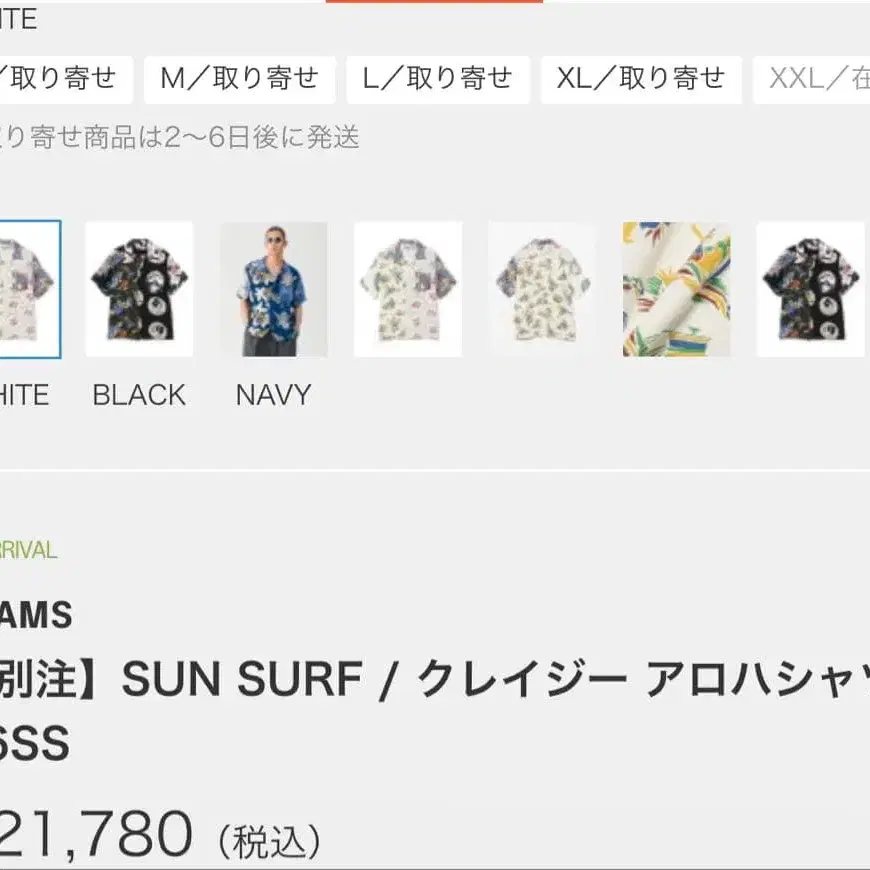The width and height of the screenshot is (870, 870).
Task: Click the WHITE color label text
Action: point(24,395)
